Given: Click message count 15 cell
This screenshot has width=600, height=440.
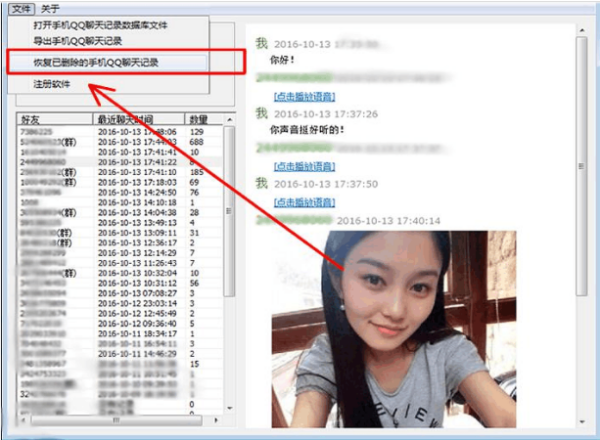Looking at the screenshot, I should pyautogui.click(x=194, y=364).
